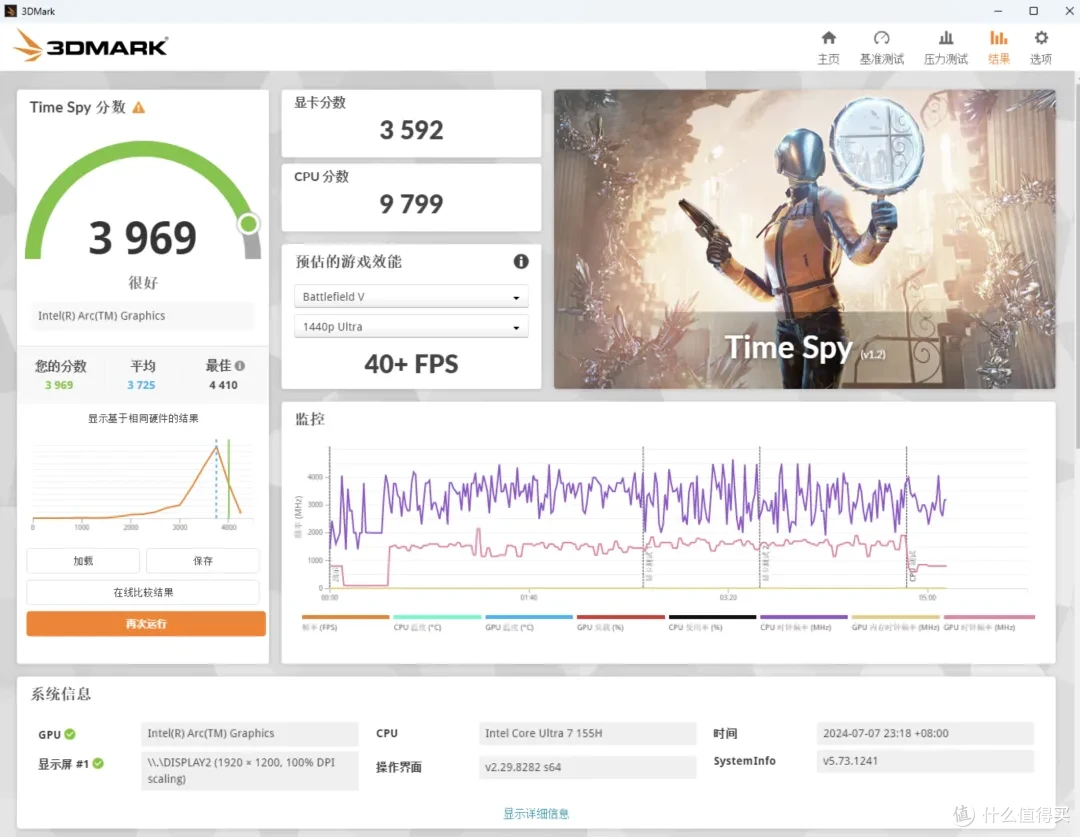Toggle the teal CPU temperature legend swatch
Viewport: 1080px width, 837px height.
point(437,617)
